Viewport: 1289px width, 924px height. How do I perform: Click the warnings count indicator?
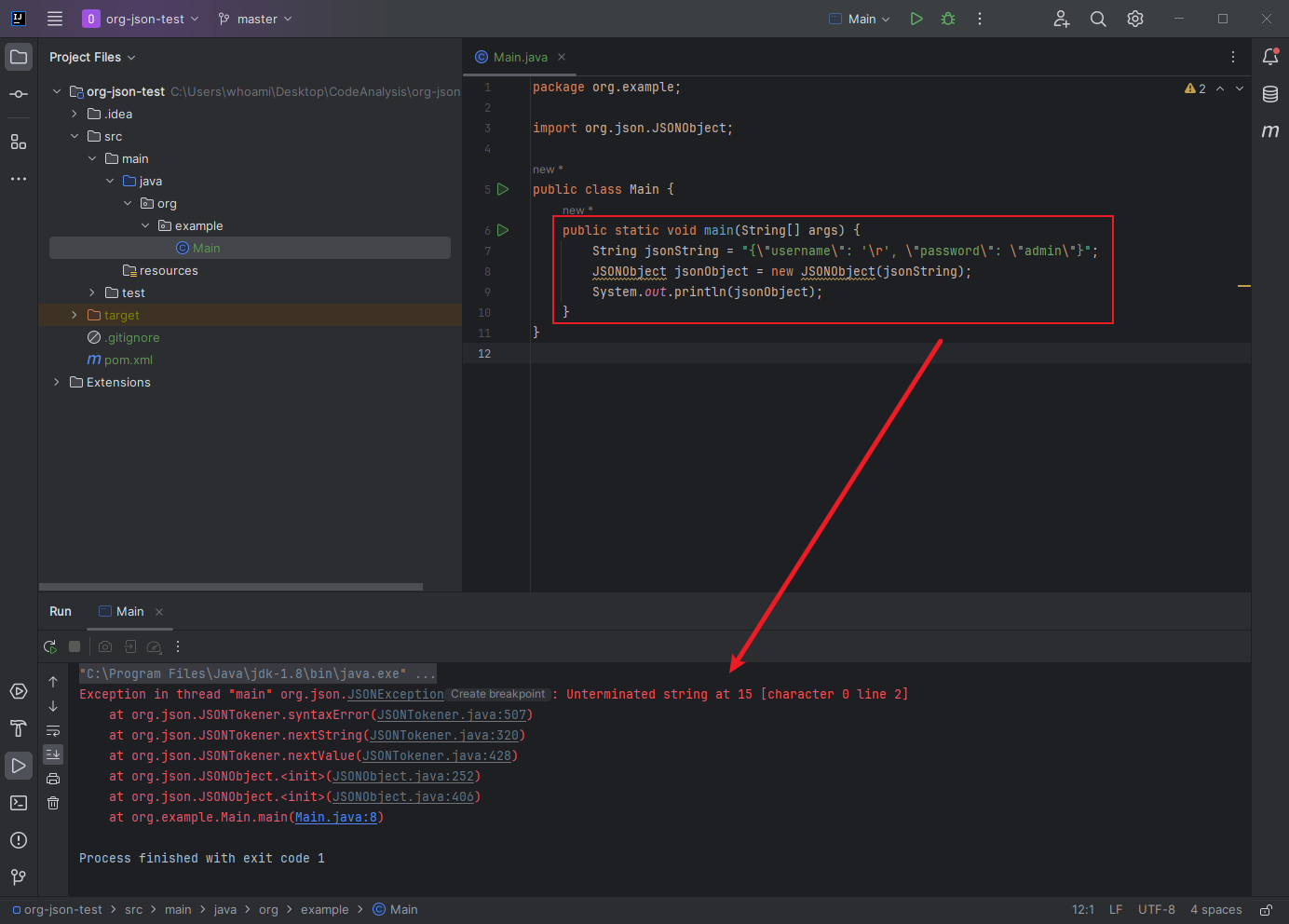point(1195,88)
